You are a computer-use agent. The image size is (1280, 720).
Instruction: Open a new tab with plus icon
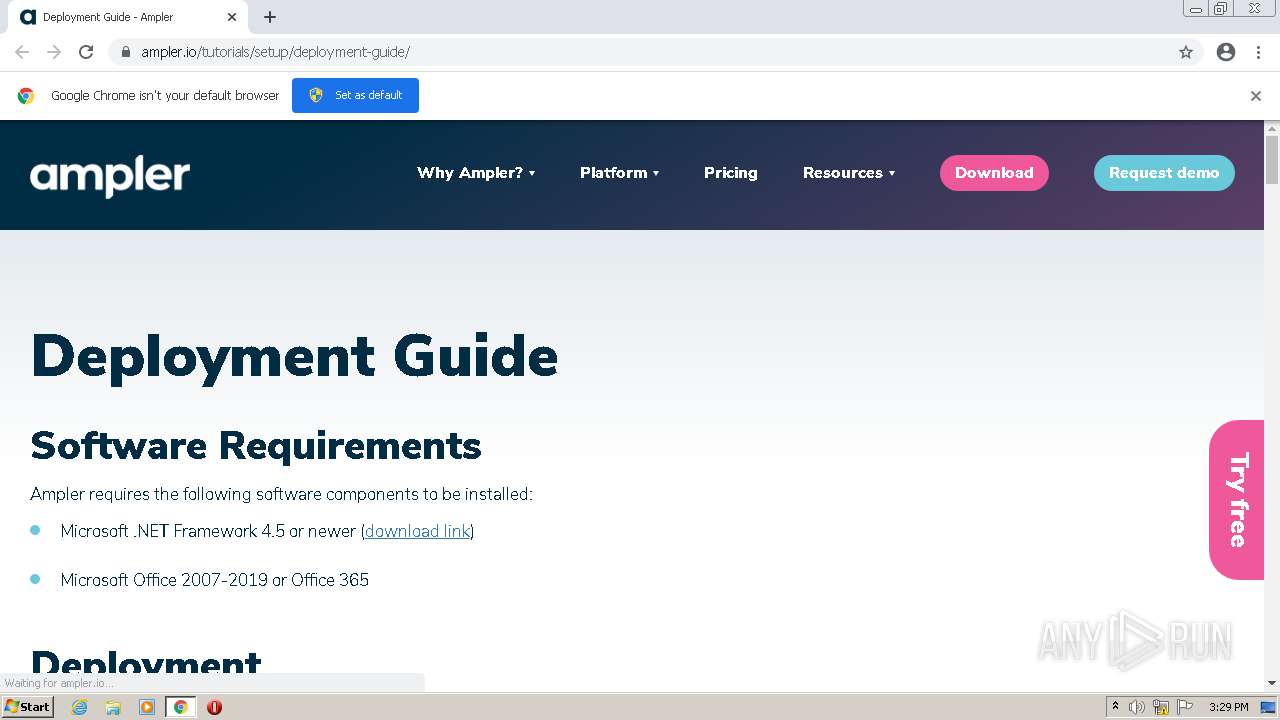[x=270, y=17]
